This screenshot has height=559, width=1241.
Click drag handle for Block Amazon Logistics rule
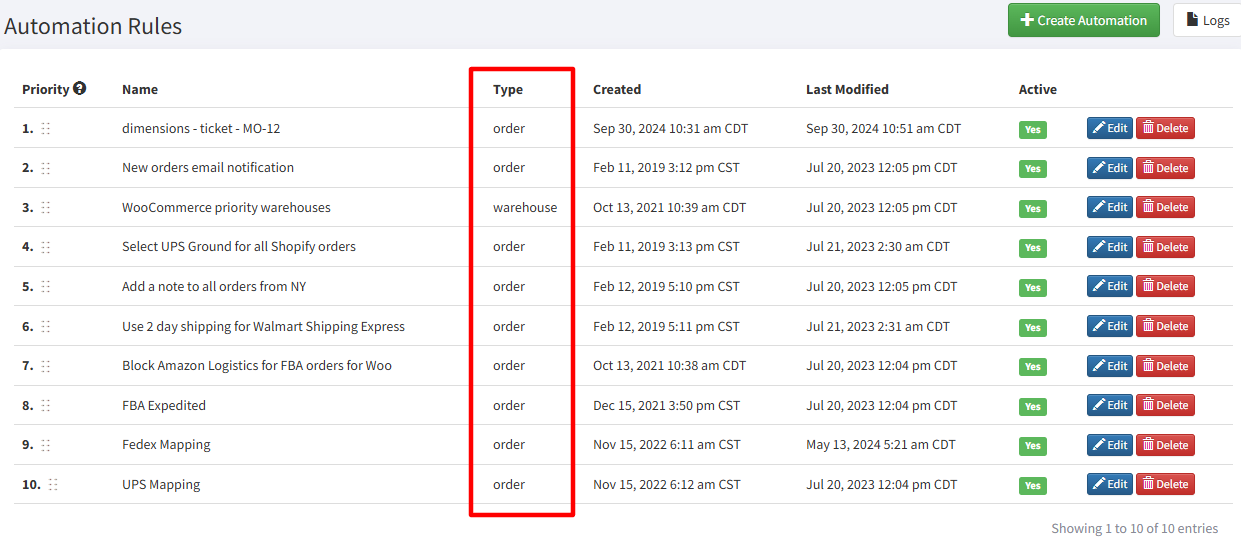tap(46, 366)
